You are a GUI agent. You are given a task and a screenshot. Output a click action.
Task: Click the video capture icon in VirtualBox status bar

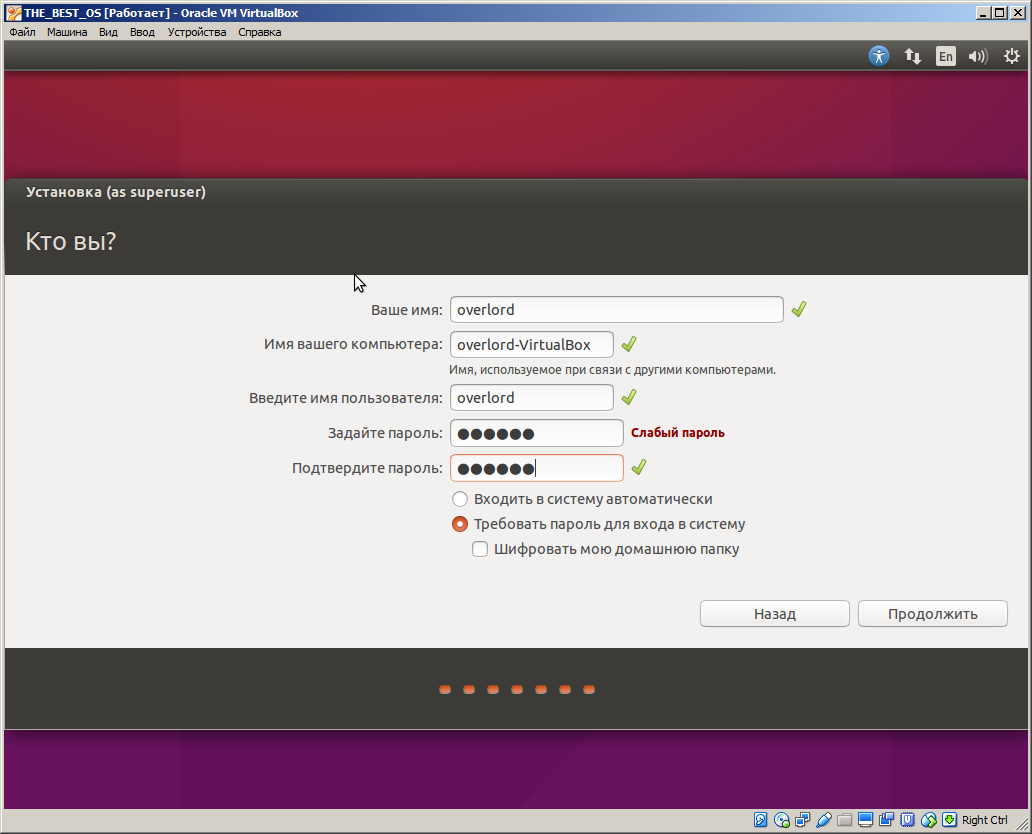[887, 820]
